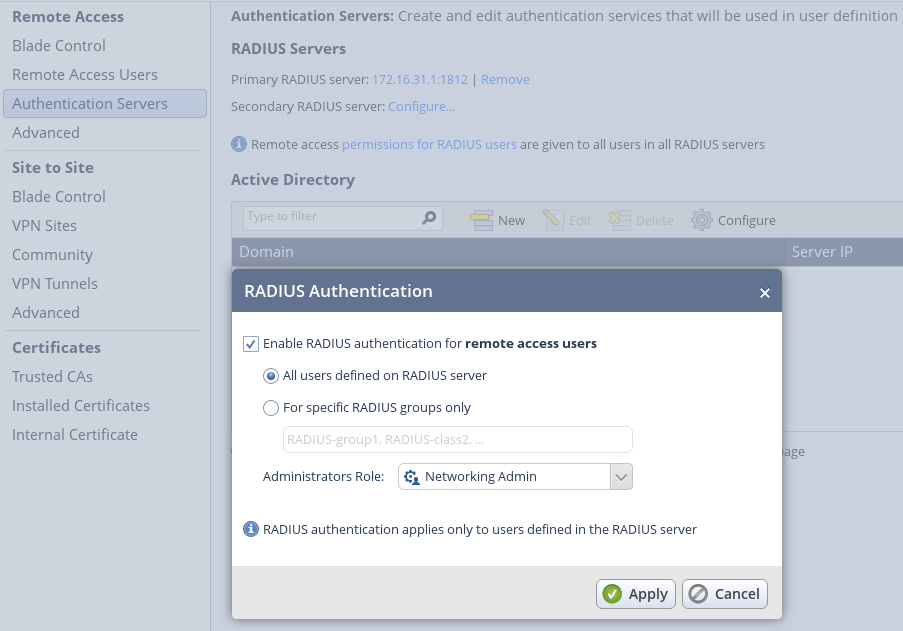Configure the secondary RADIUS server link
The height and width of the screenshot is (631, 903).
tap(422, 107)
